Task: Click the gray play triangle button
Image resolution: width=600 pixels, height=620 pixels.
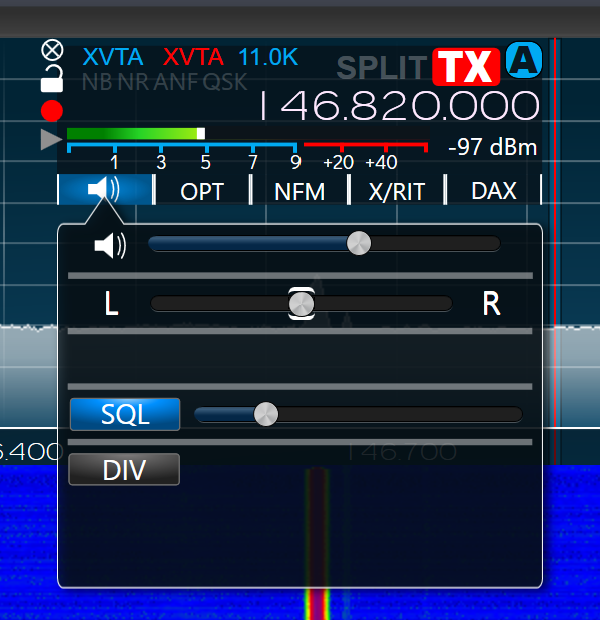Action: [51, 139]
